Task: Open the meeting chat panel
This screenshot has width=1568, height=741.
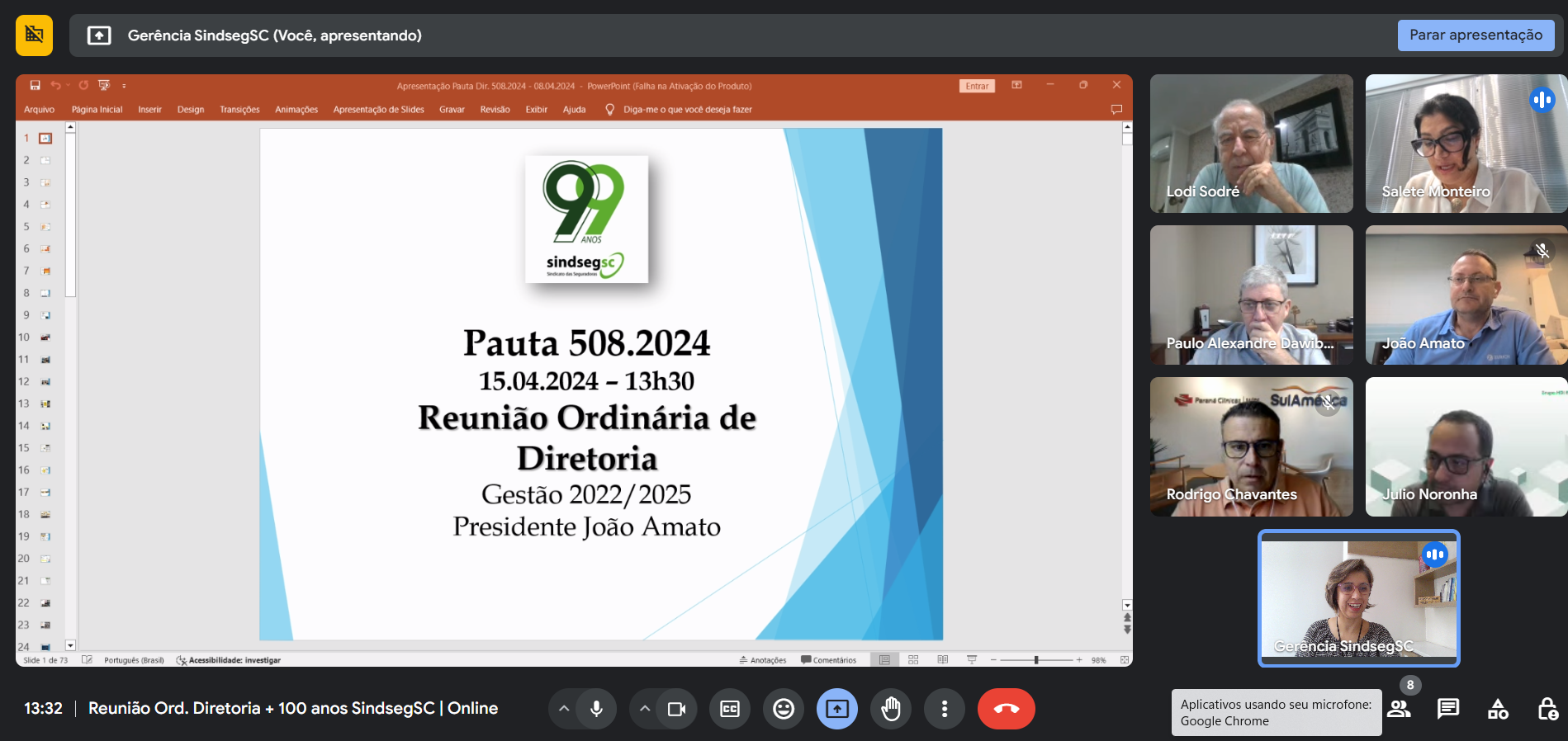Action: pyautogui.click(x=1447, y=709)
